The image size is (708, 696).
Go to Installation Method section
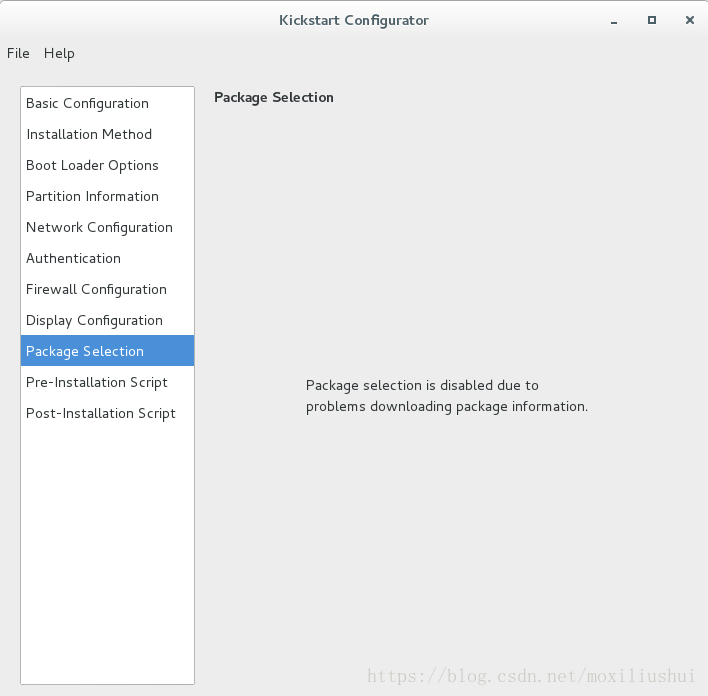click(107, 134)
